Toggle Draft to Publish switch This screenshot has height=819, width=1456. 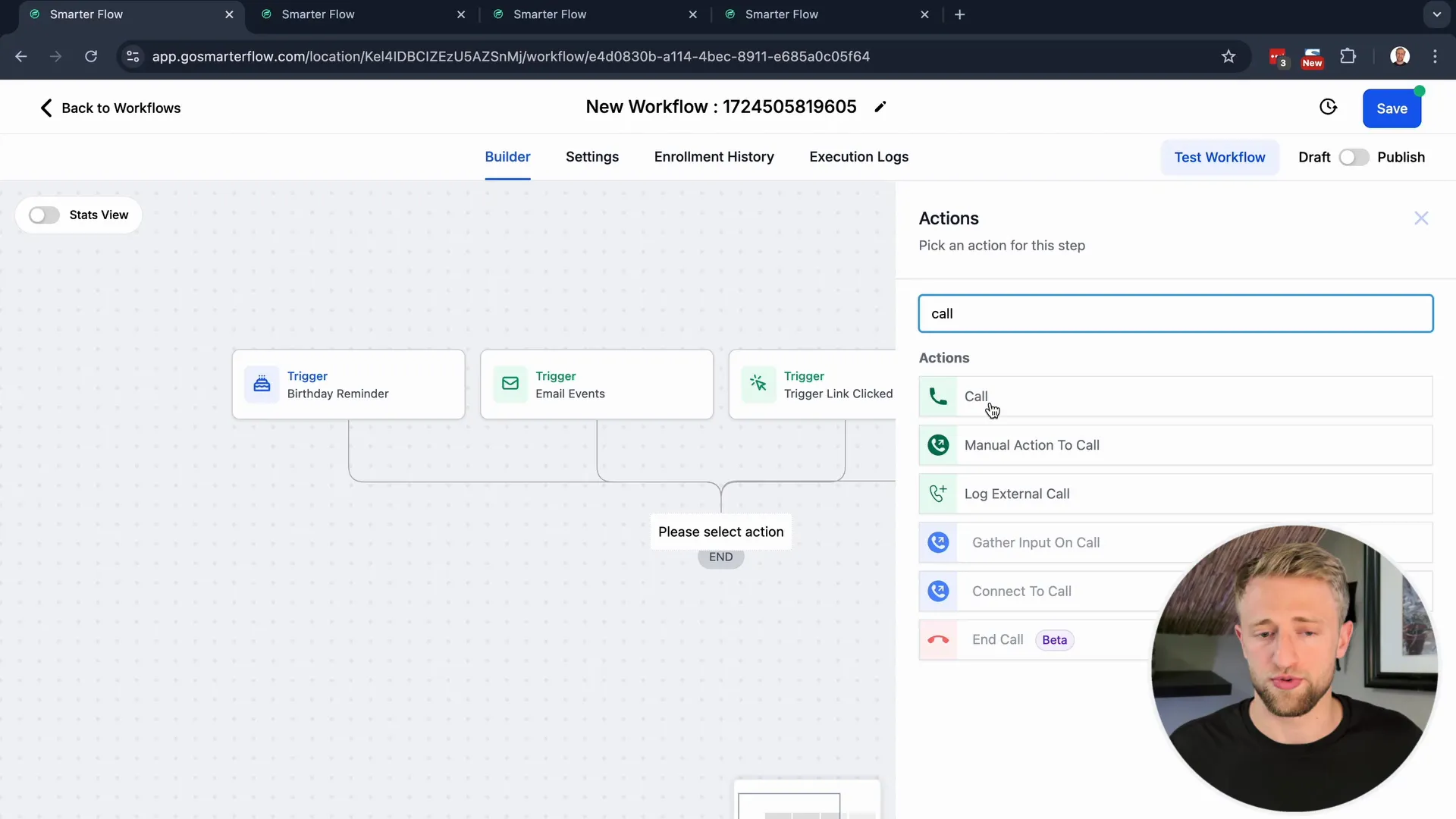click(1354, 157)
